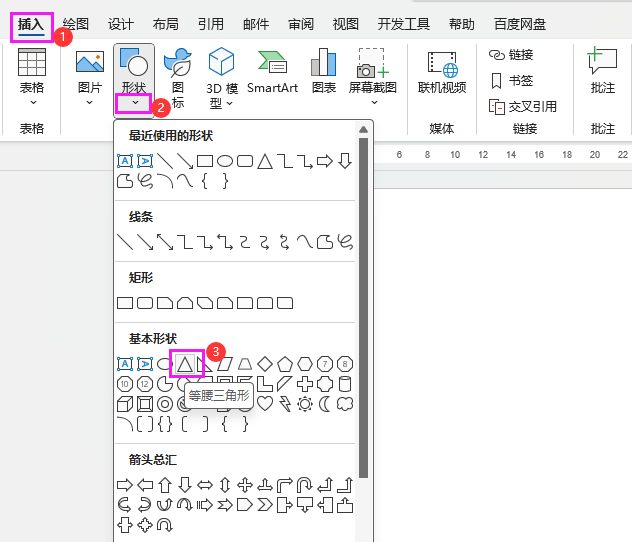Select the lightning bolt shape
Screen dimensions: 632x542
coord(285,404)
